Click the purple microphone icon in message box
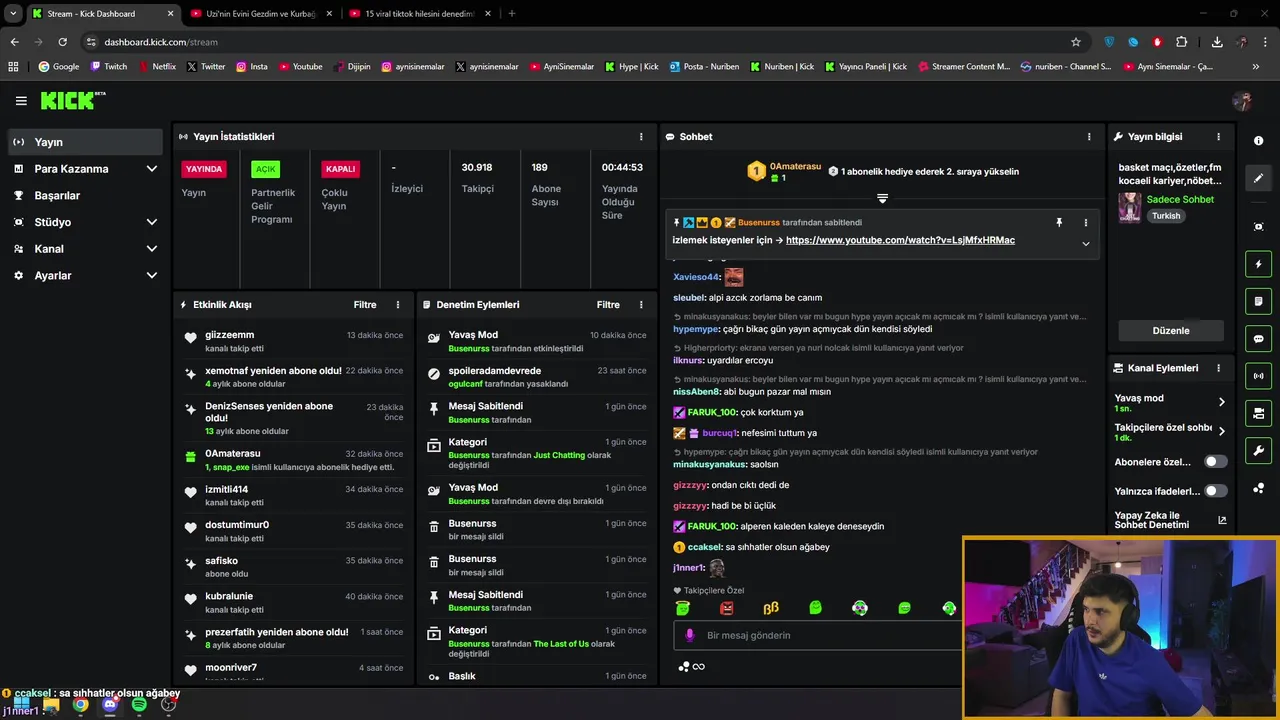The width and height of the screenshot is (1280, 720). point(689,635)
